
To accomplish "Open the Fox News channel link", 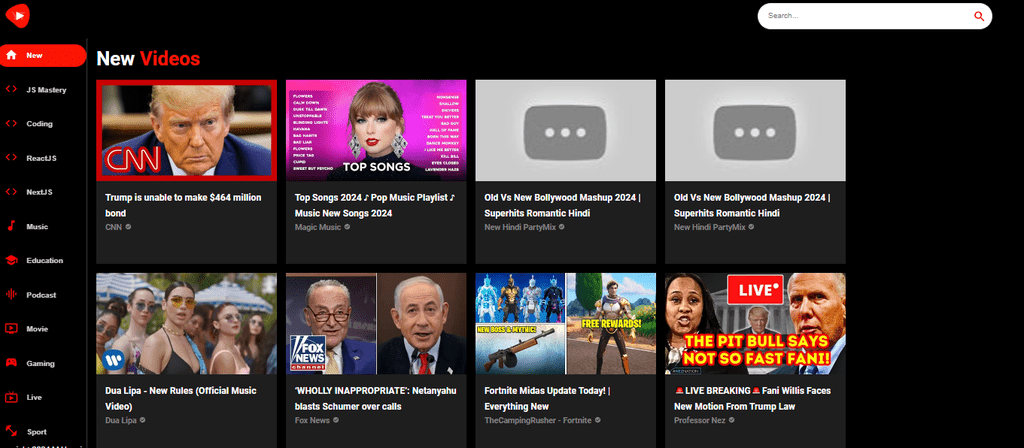I will [312, 420].
